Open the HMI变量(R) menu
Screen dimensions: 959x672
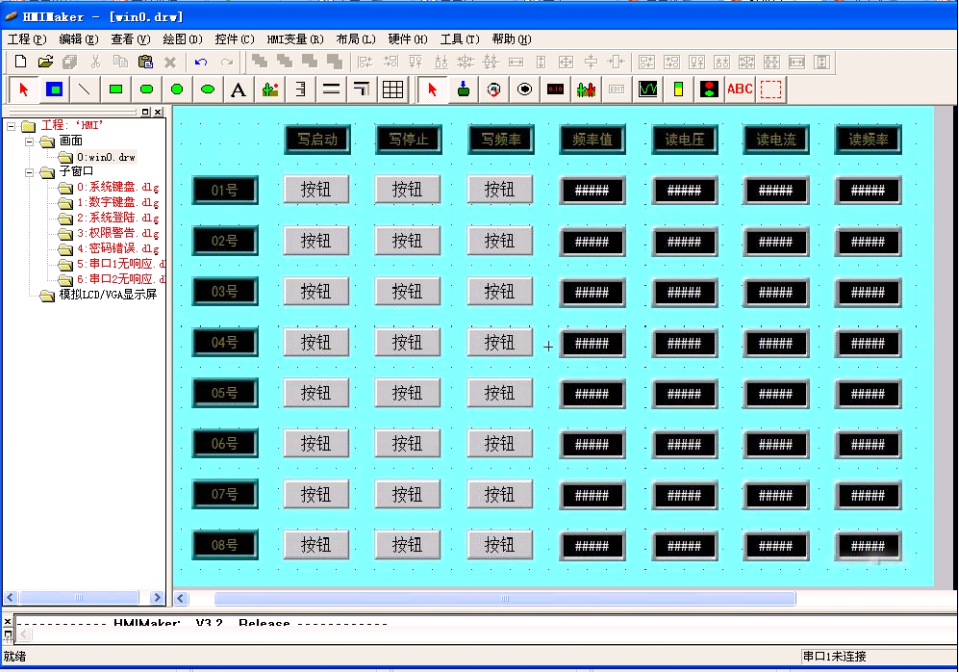point(294,39)
